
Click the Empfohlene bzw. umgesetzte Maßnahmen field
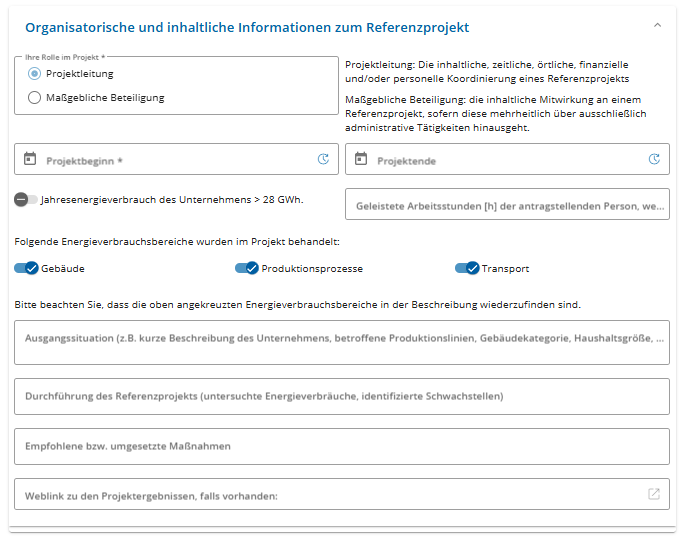342,446
